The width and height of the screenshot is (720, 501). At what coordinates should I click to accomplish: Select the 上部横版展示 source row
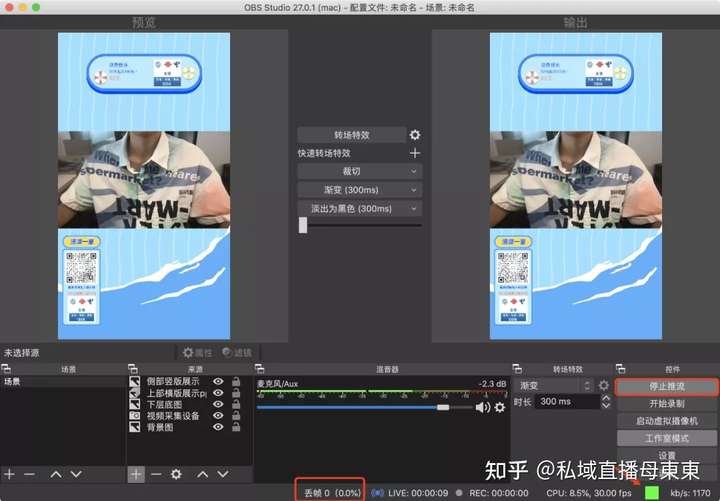(190, 393)
